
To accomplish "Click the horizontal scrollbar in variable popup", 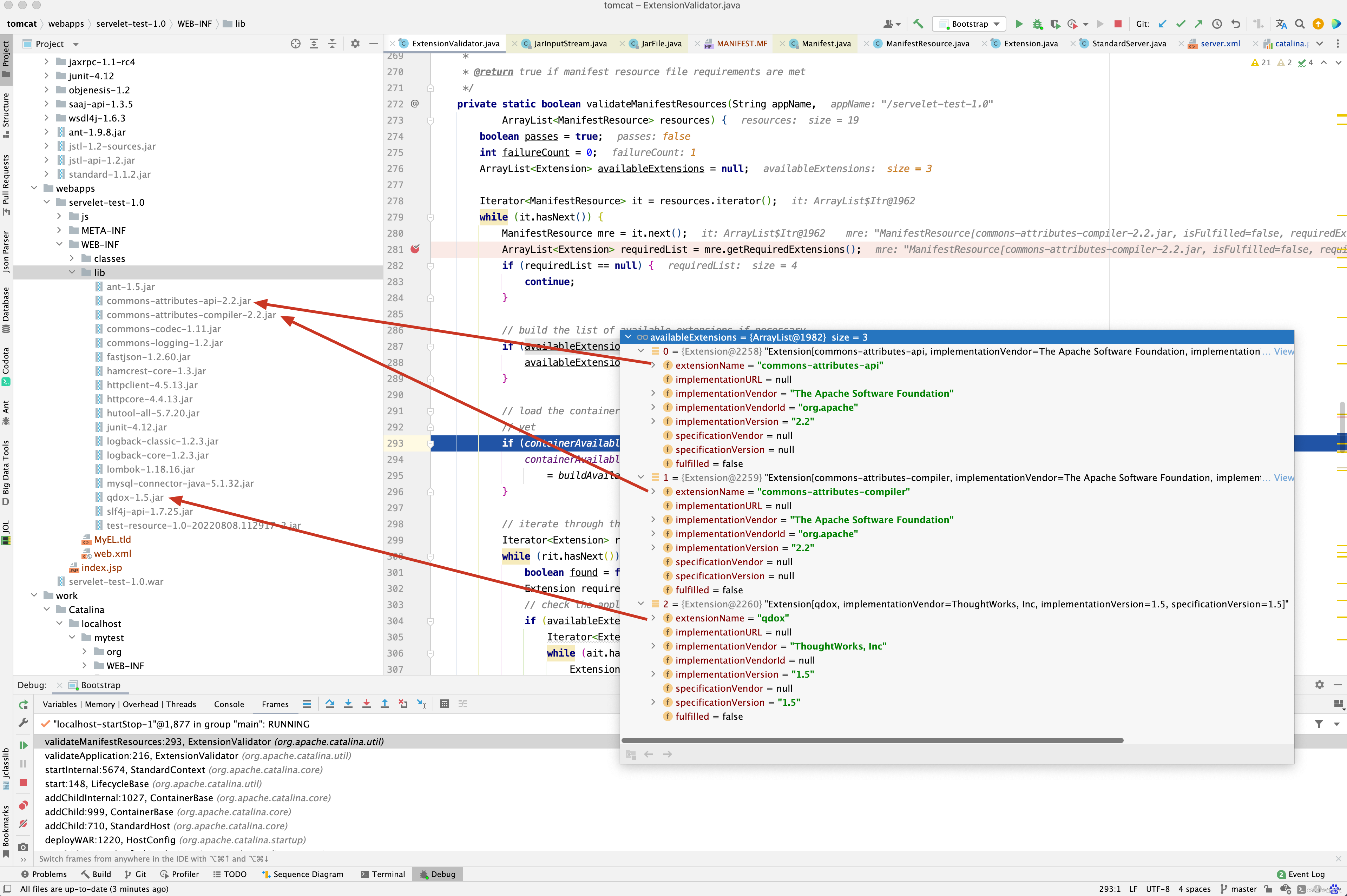I will click(872, 740).
